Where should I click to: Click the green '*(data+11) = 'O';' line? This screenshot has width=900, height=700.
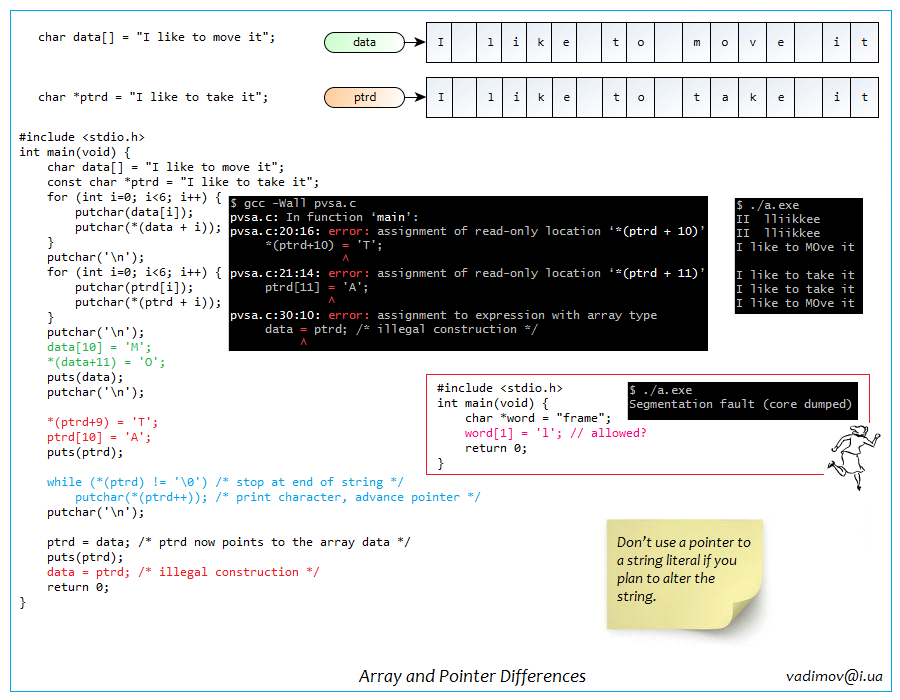point(106,362)
